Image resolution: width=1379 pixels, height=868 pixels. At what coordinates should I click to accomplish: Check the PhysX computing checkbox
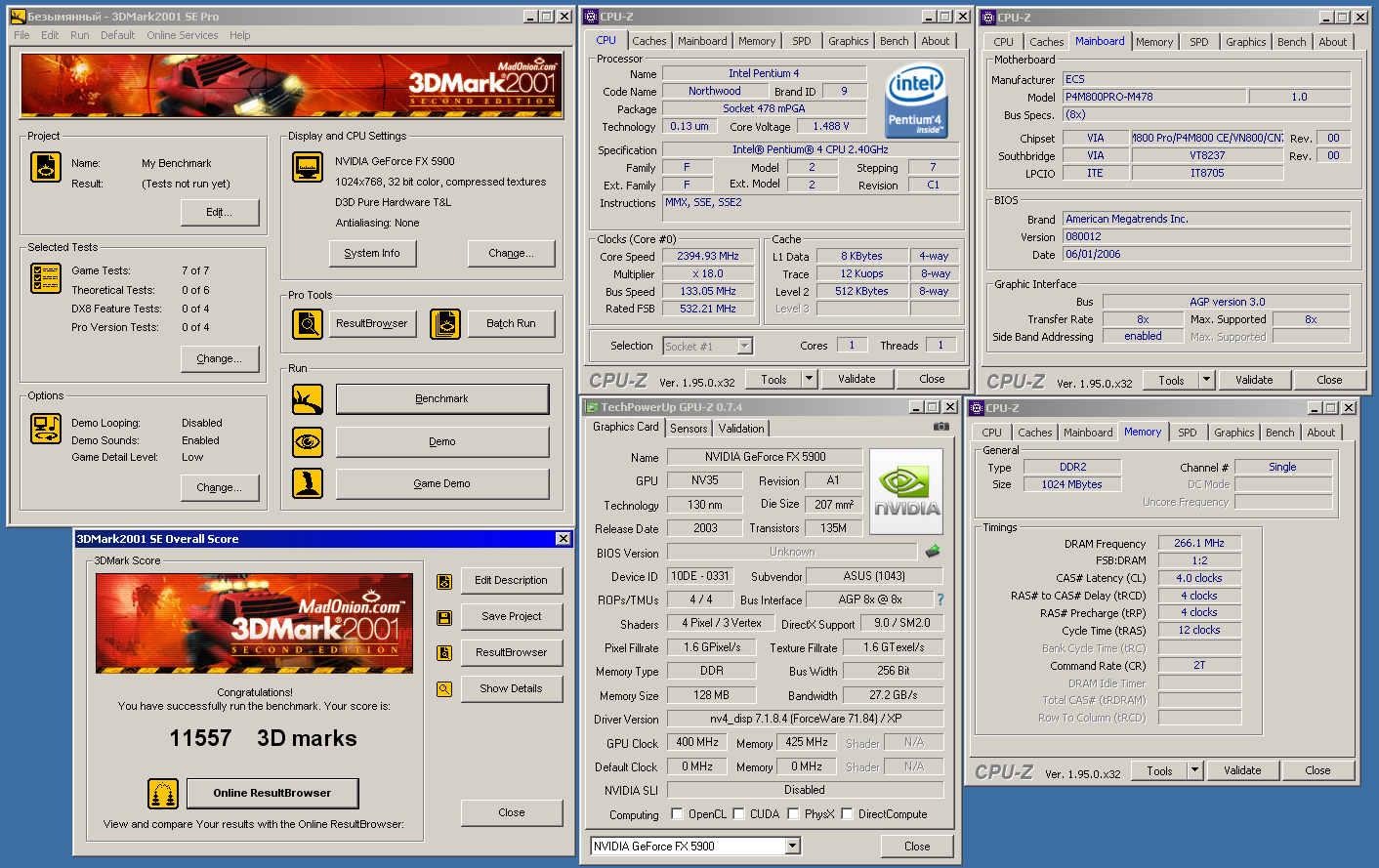(x=793, y=813)
